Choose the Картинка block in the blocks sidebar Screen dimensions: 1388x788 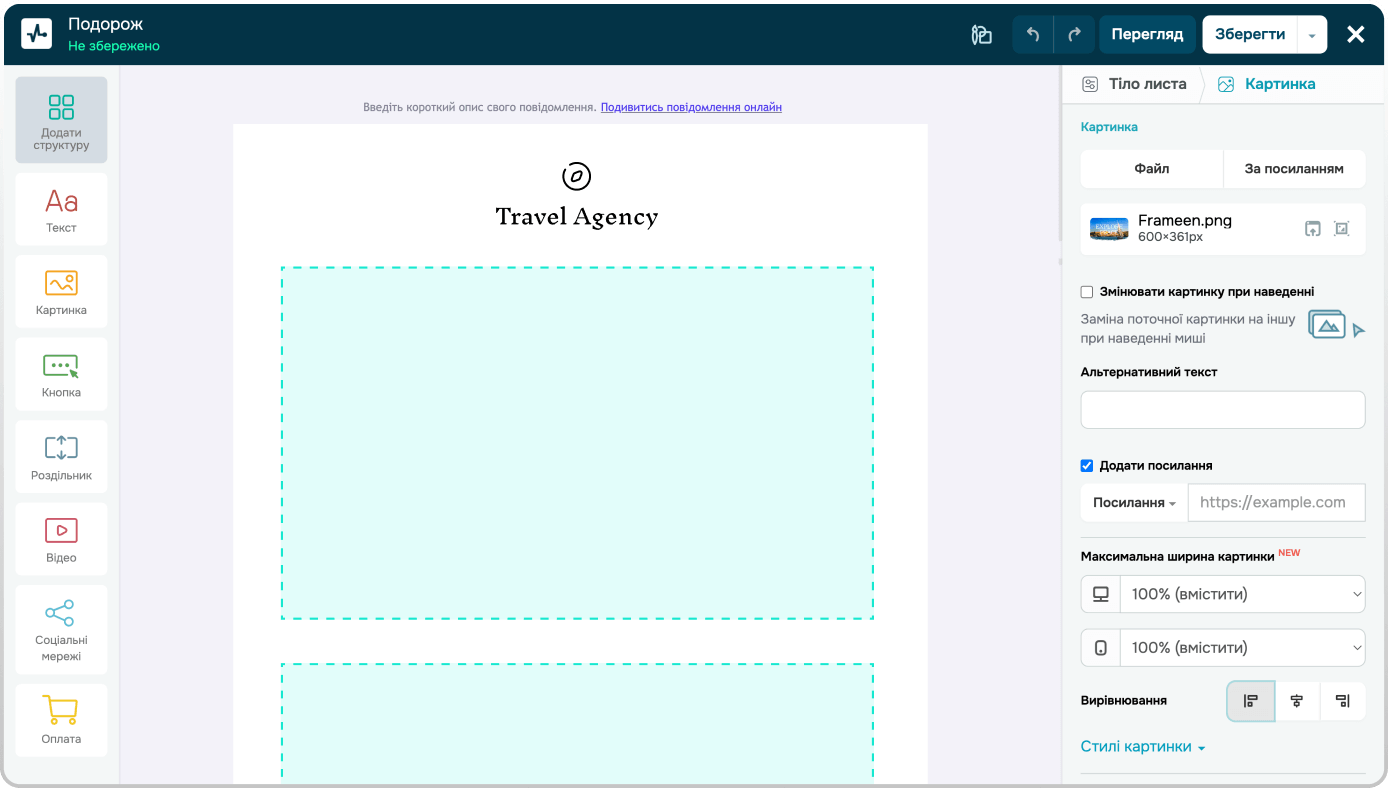point(61,292)
